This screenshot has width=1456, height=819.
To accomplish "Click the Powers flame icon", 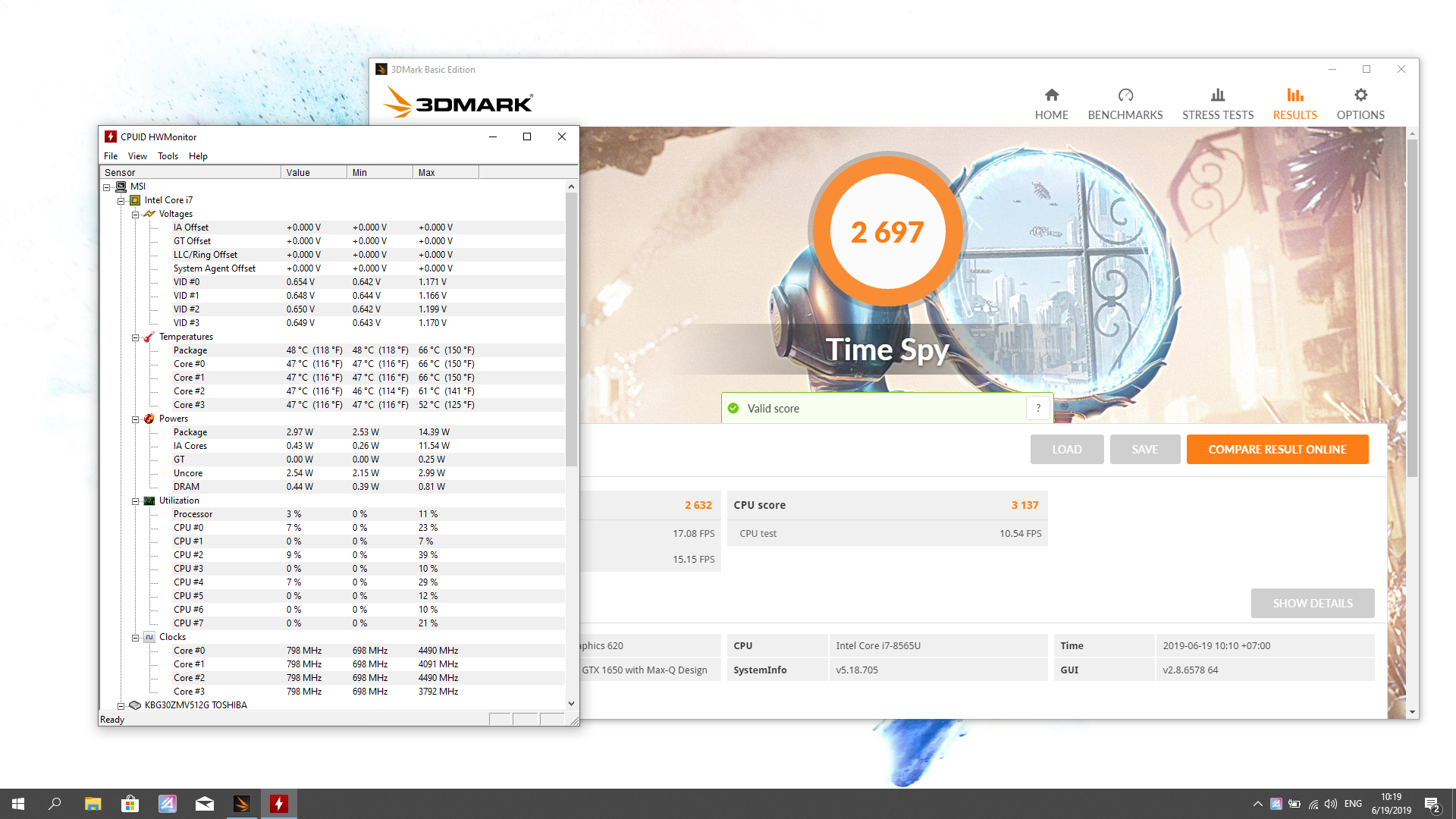I will pyautogui.click(x=149, y=419).
